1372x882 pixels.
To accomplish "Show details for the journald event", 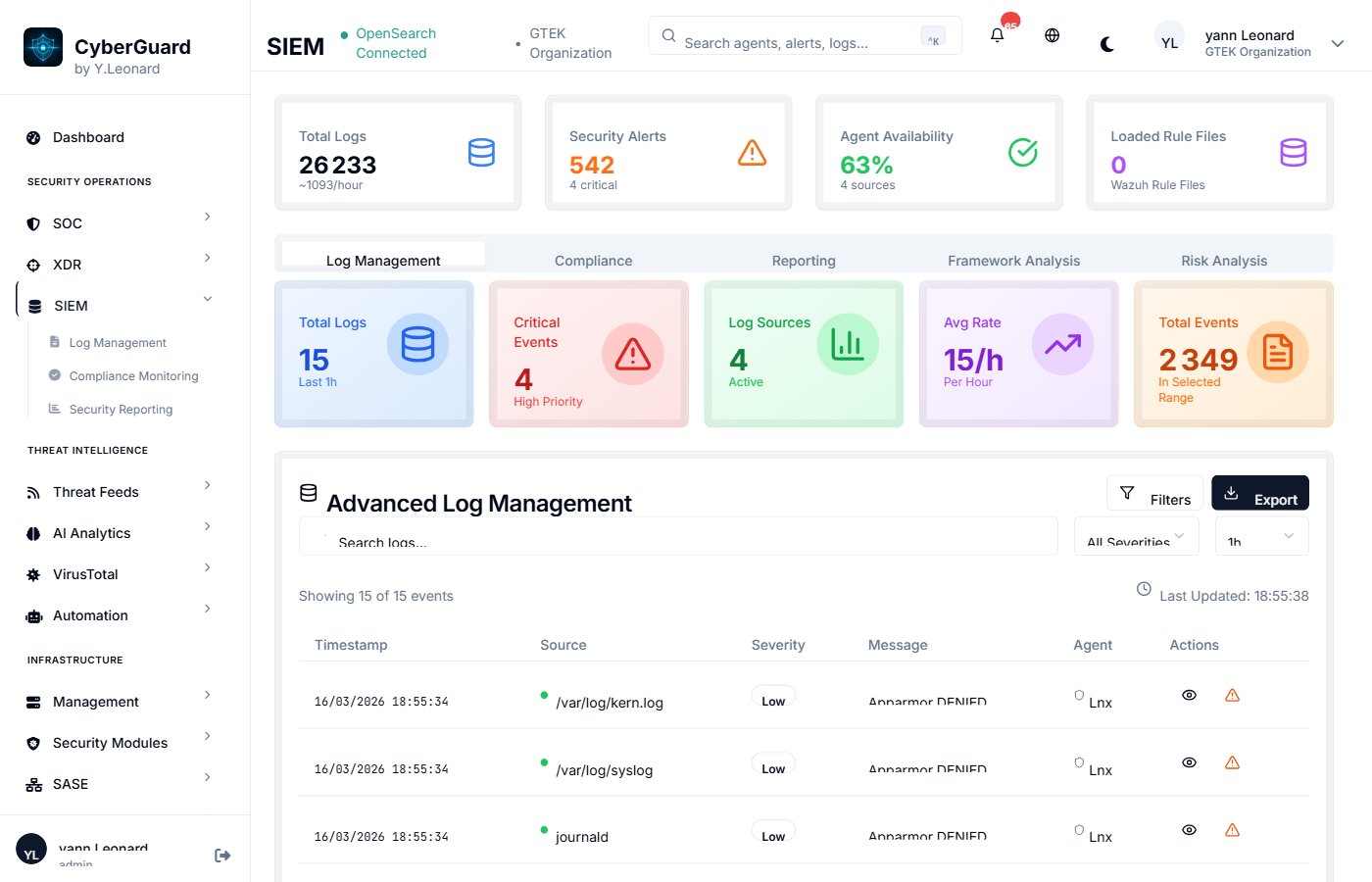I will (x=1189, y=829).
